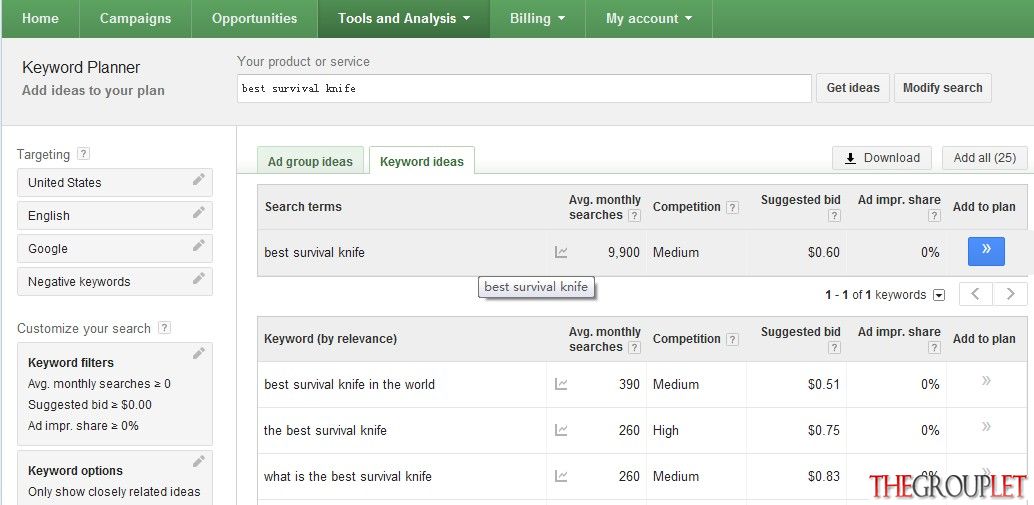Open Suggested bid help in Search terms table
This screenshot has width=1034, height=505.
(834, 216)
